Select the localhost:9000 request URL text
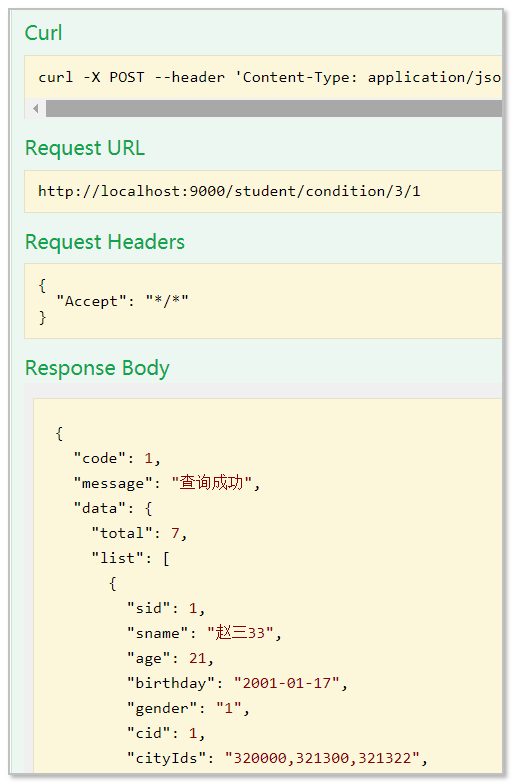 click(x=229, y=191)
